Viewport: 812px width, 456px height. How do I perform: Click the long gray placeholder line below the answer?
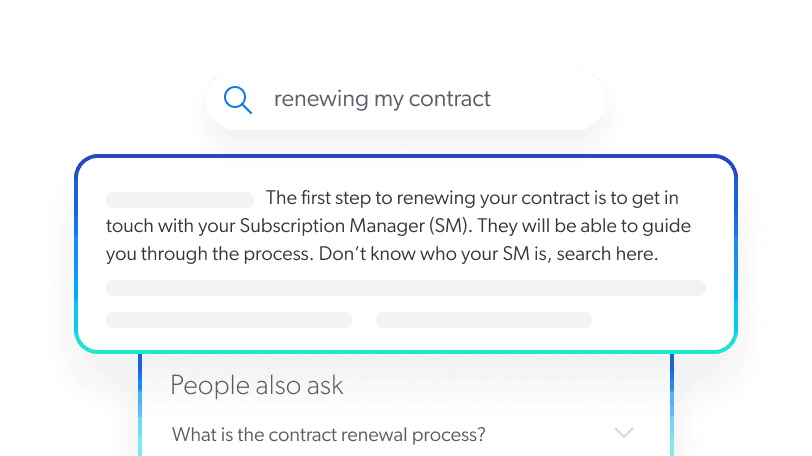405,288
